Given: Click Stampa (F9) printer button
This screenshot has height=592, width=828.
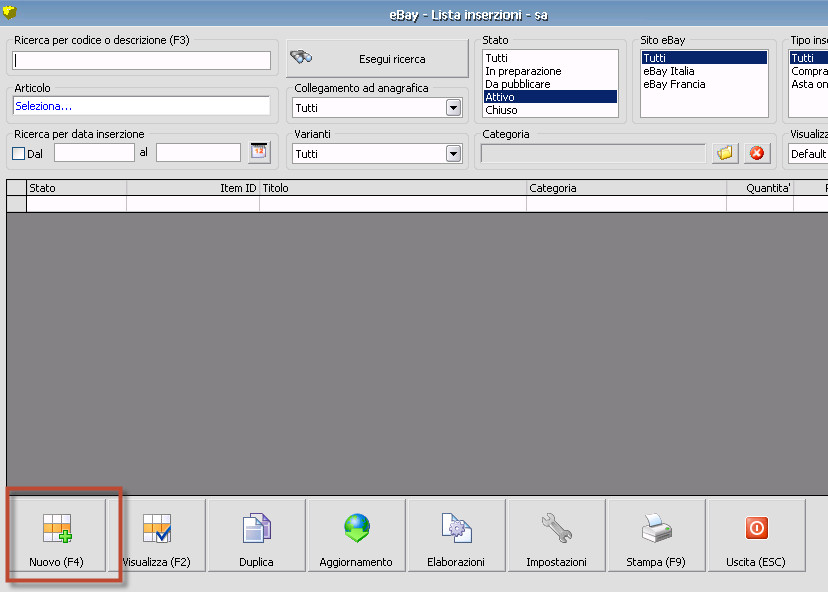Looking at the screenshot, I should pyautogui.click(x=656, y=535).
